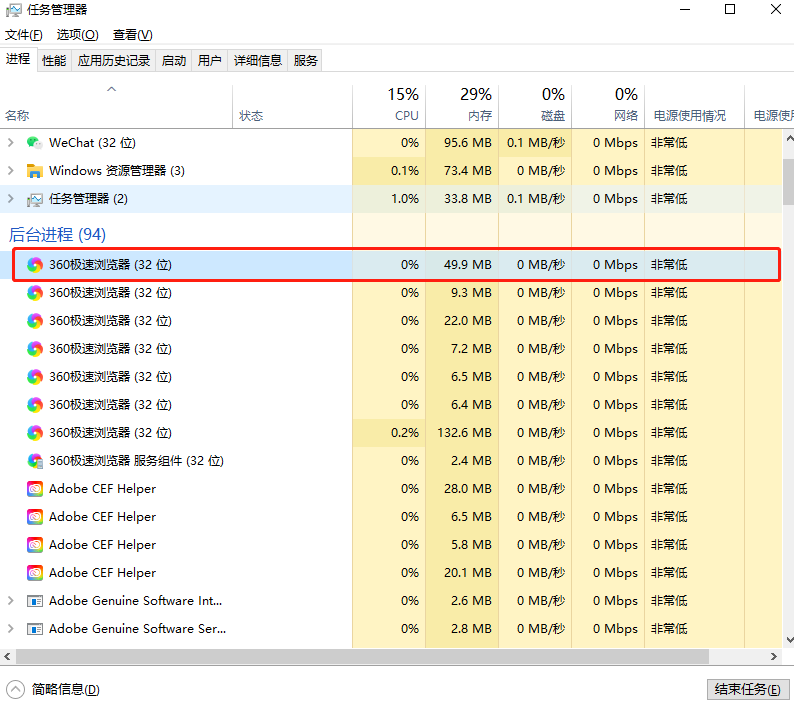Viewport: 794px width, 710px height.
Task: Expand the Windows 资源管理器 process group
Action: [10, 171]
